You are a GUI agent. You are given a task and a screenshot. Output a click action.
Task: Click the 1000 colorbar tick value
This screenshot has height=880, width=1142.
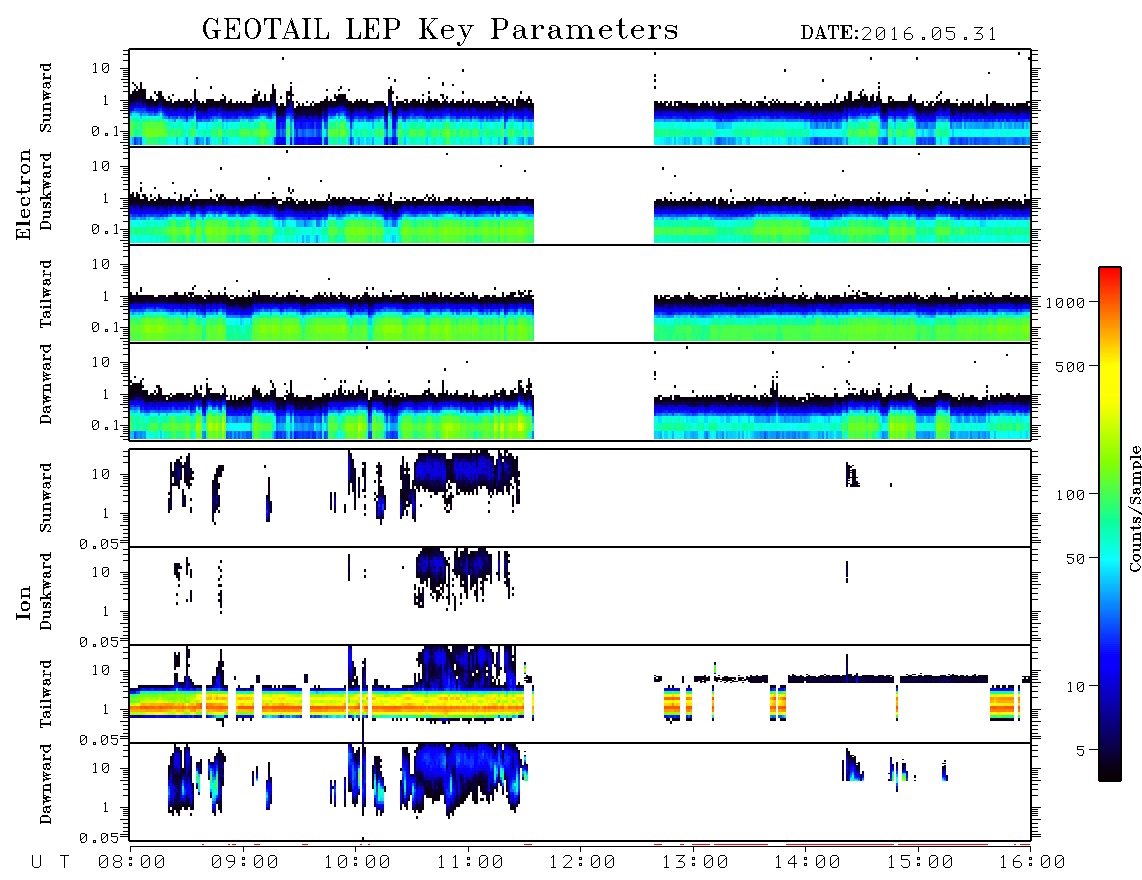click(1065, 302)
